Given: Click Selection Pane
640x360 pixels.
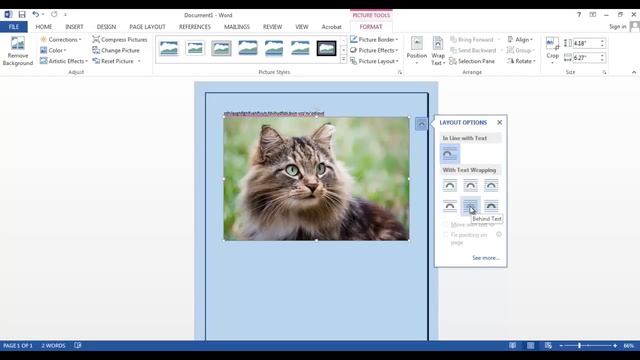Looking at the screenshot, I should tap(472, 61).
